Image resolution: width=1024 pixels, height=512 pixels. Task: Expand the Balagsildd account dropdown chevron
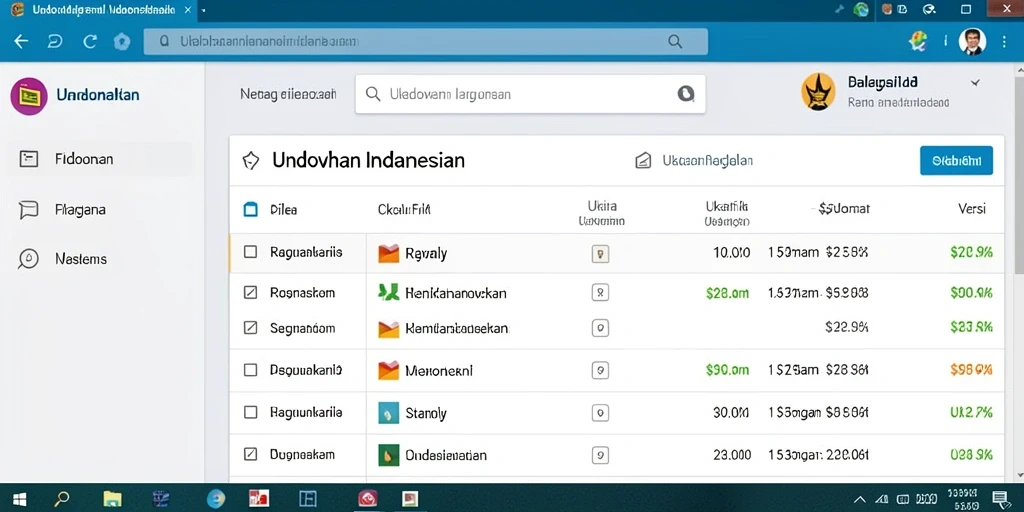975,83
